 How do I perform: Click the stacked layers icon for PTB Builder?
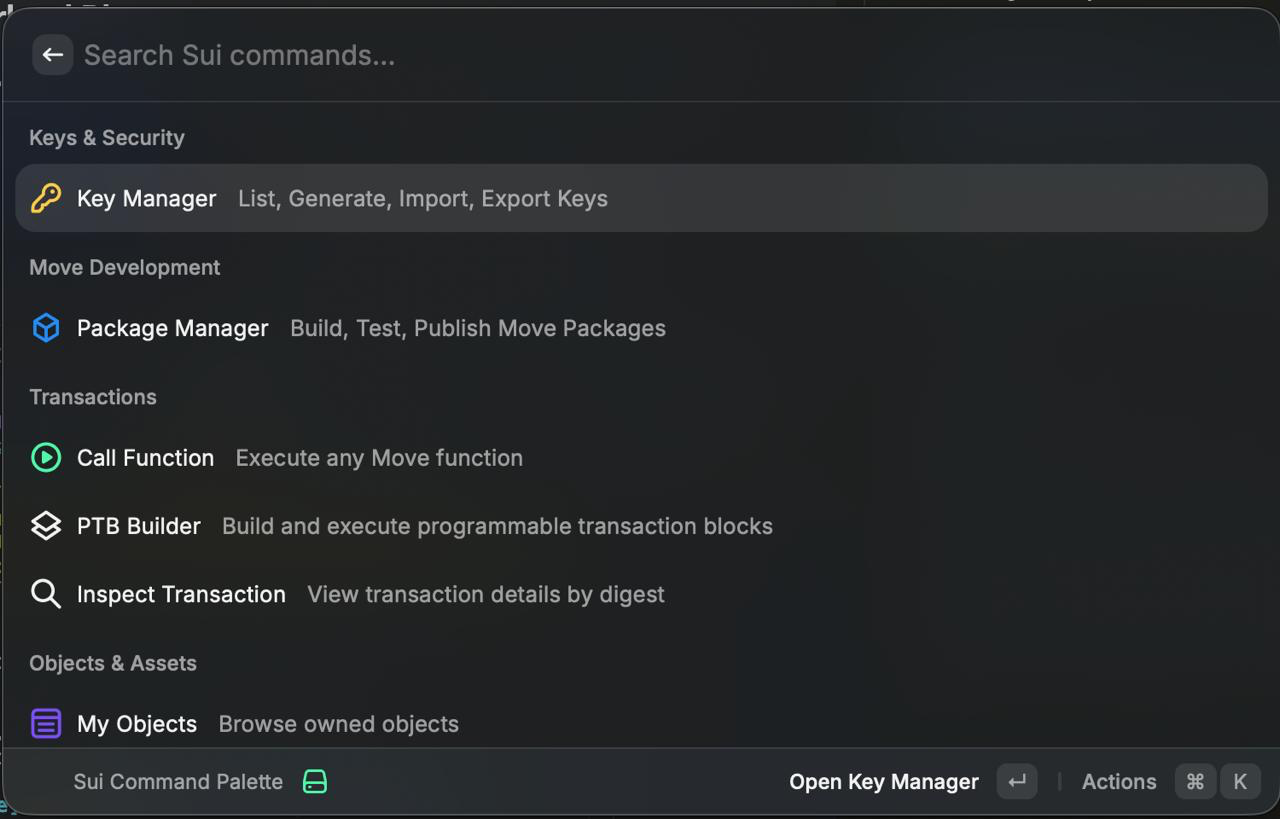click(46, 525)
